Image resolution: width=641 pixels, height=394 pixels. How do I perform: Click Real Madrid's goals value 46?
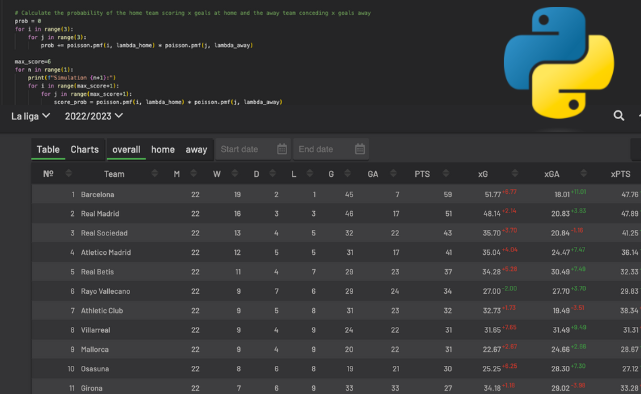349,214
